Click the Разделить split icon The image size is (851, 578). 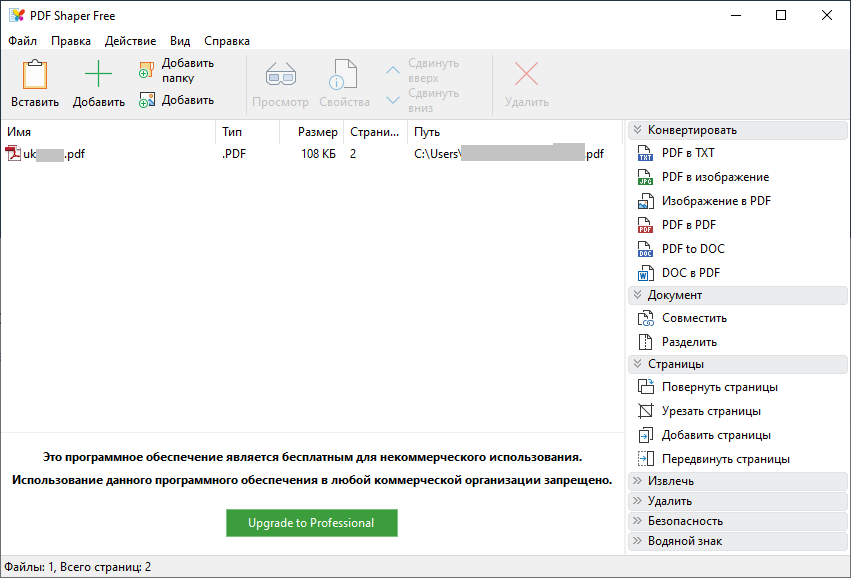tap(645, 342)
